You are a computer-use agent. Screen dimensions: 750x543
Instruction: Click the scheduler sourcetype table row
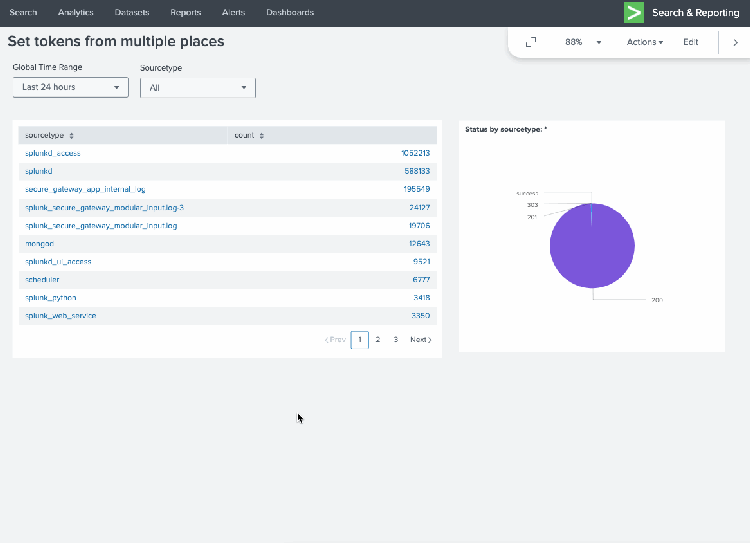pos(43,280)
